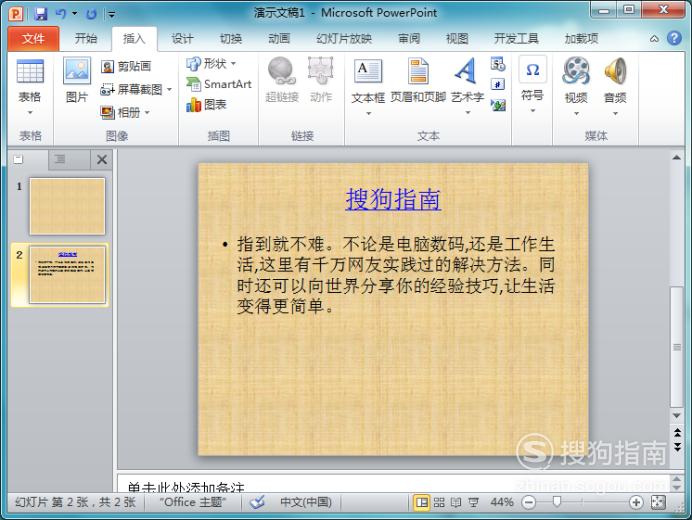The width and height of the screenshot is (692, 520).
Task: Expand the 艺术字 dropdown arrow
Action: (x=468, y=113)
